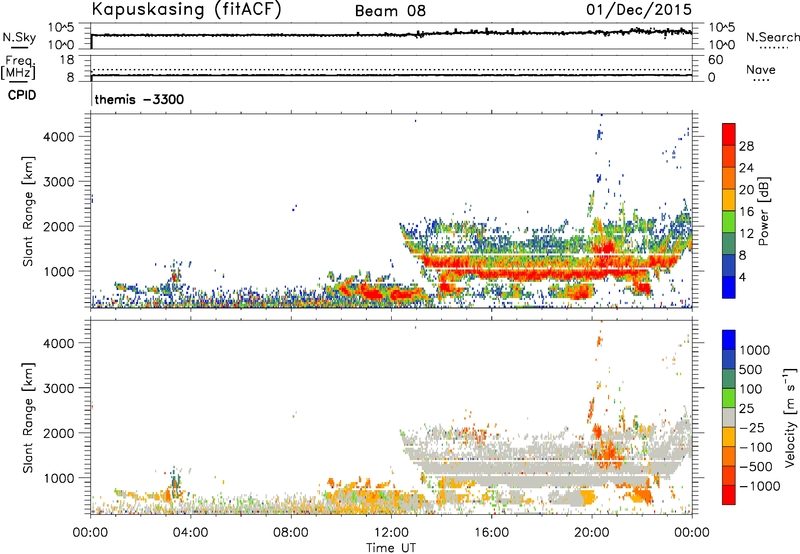Pick the orange swatch between 20 and 24 dB
Screen dimensions: 800x554
729,179
